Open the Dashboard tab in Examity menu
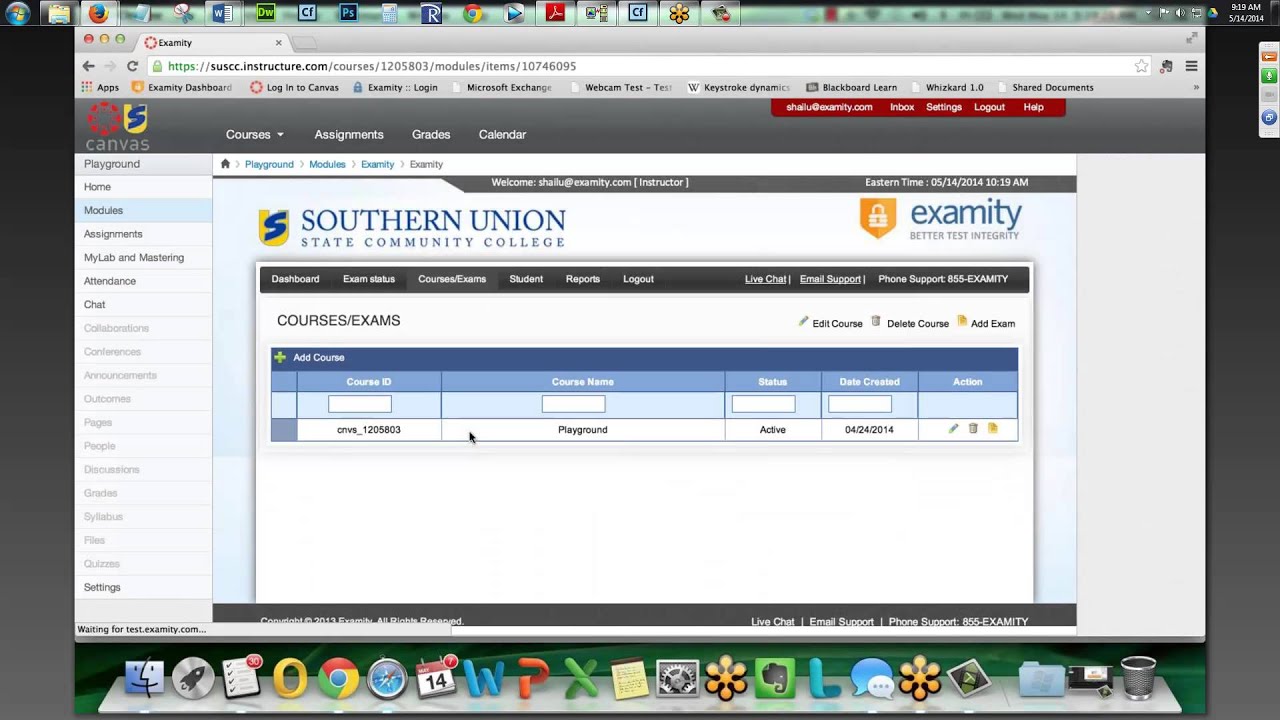The image size is (1280, 720). (x=295, y=279)
